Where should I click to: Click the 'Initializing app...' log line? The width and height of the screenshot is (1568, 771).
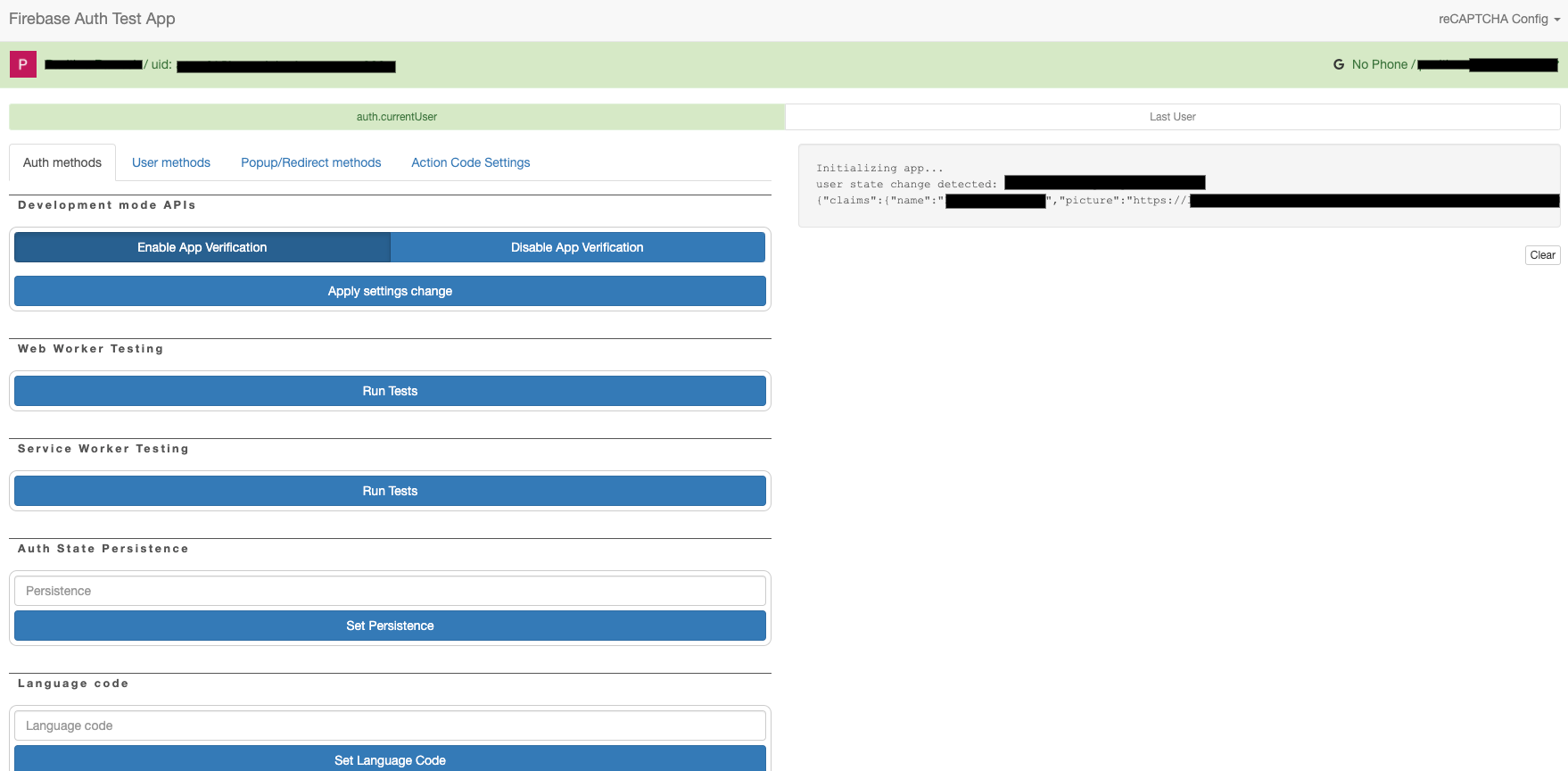[879, 168]
